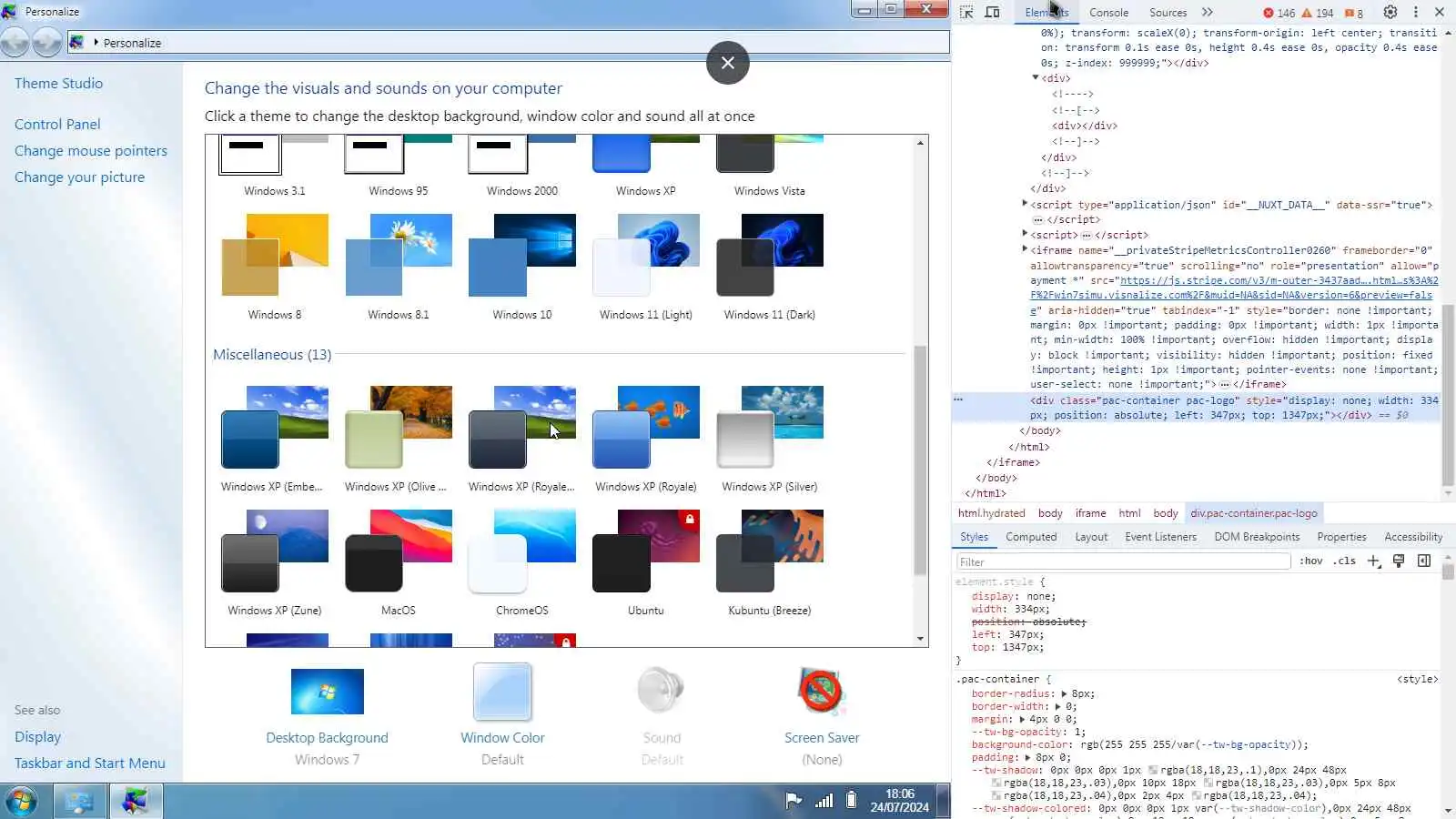The image size is (1456, 819).
Task: Open the Windows Start orb
Action: (x=22, y=801)
